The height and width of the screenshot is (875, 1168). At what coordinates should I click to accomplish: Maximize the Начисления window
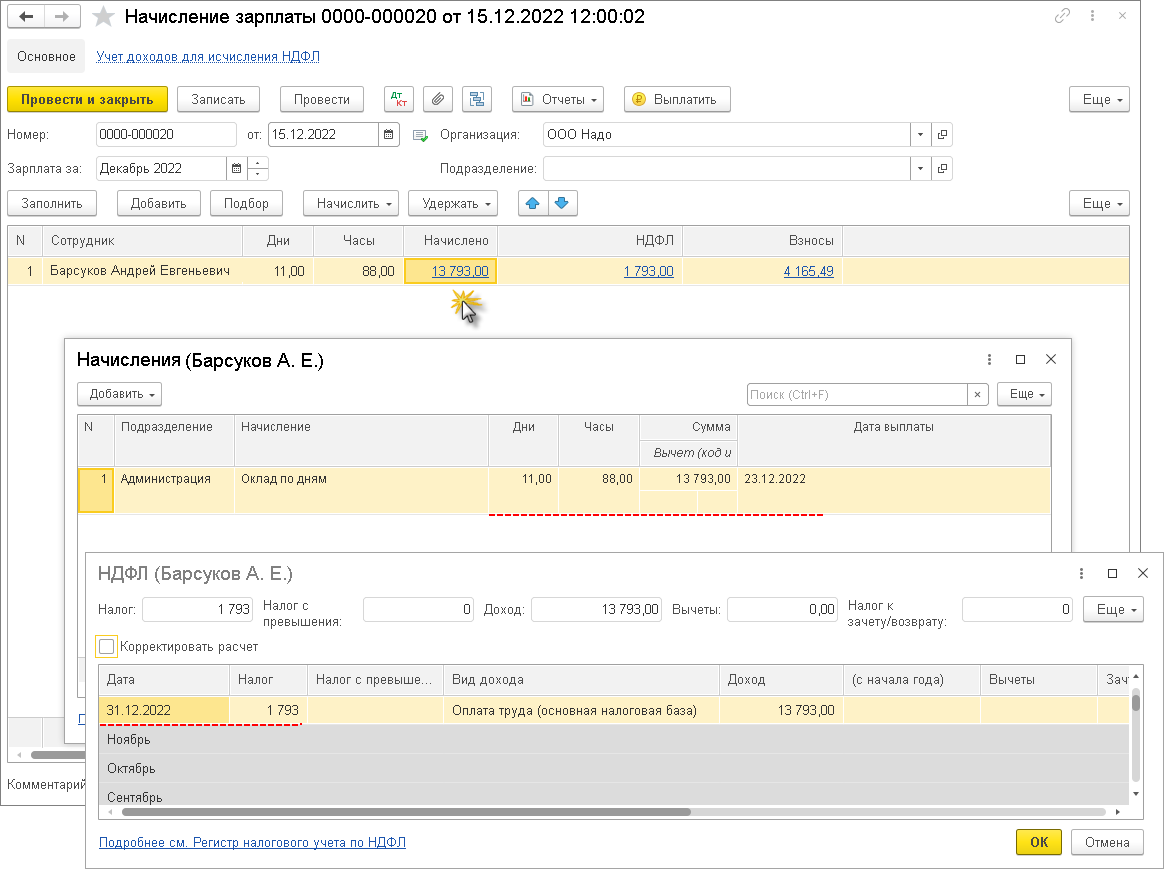[x=1021, y=360]
